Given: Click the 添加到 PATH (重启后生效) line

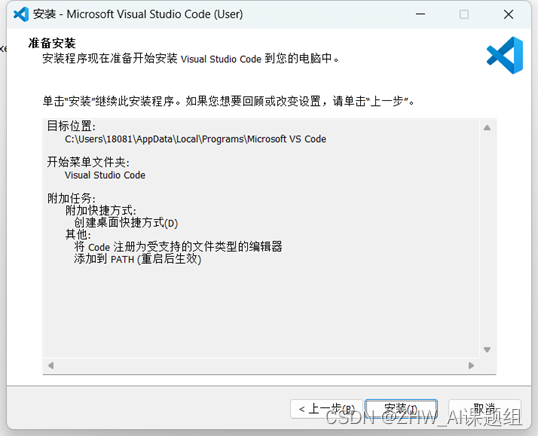Looking at the screenshot, I should (x=137, y=259).
